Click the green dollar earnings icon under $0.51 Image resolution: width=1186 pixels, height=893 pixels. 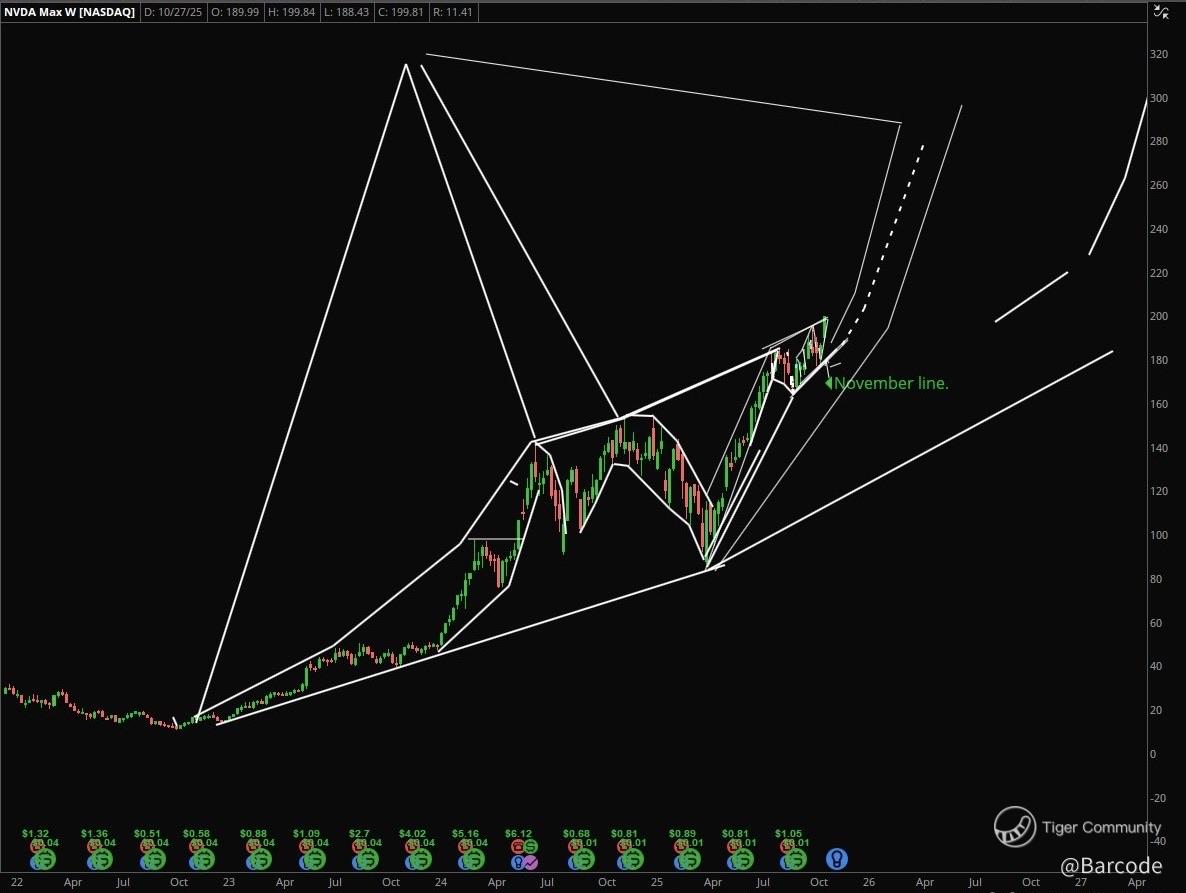(154, 860)
